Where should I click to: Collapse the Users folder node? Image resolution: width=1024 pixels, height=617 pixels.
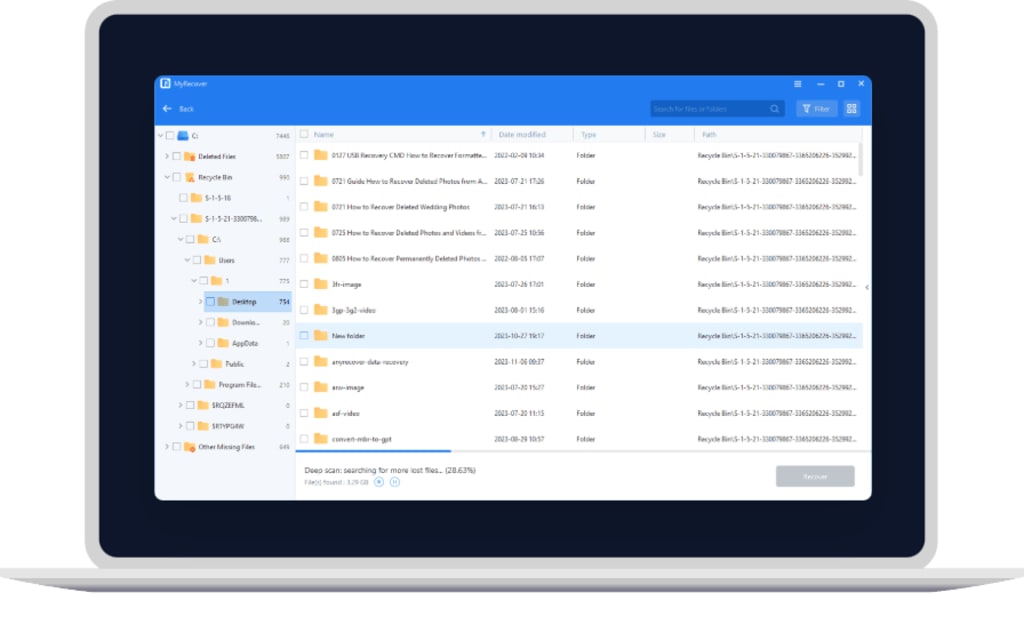[x=187, y=260]
